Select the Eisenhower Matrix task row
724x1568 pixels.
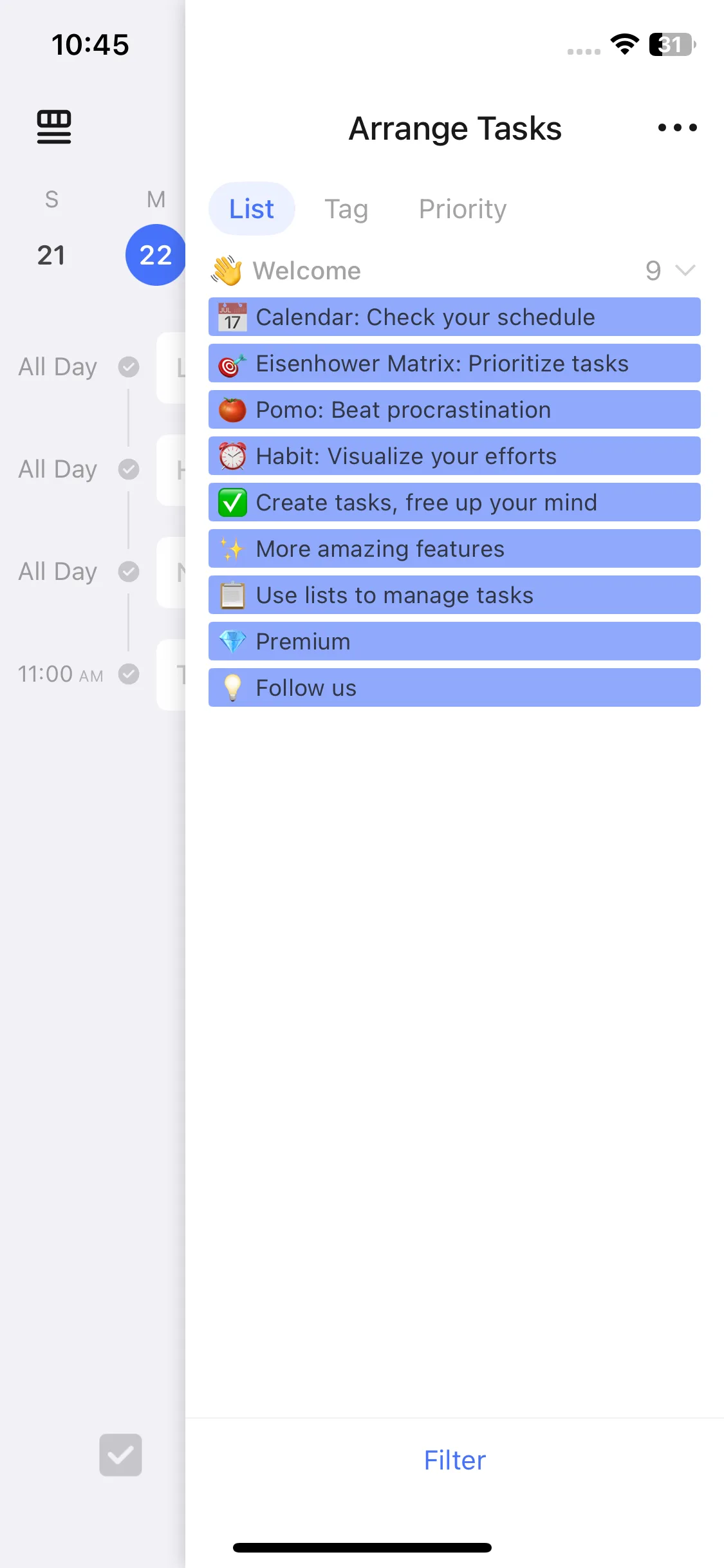pyautogui.click(x=454, y=363)
